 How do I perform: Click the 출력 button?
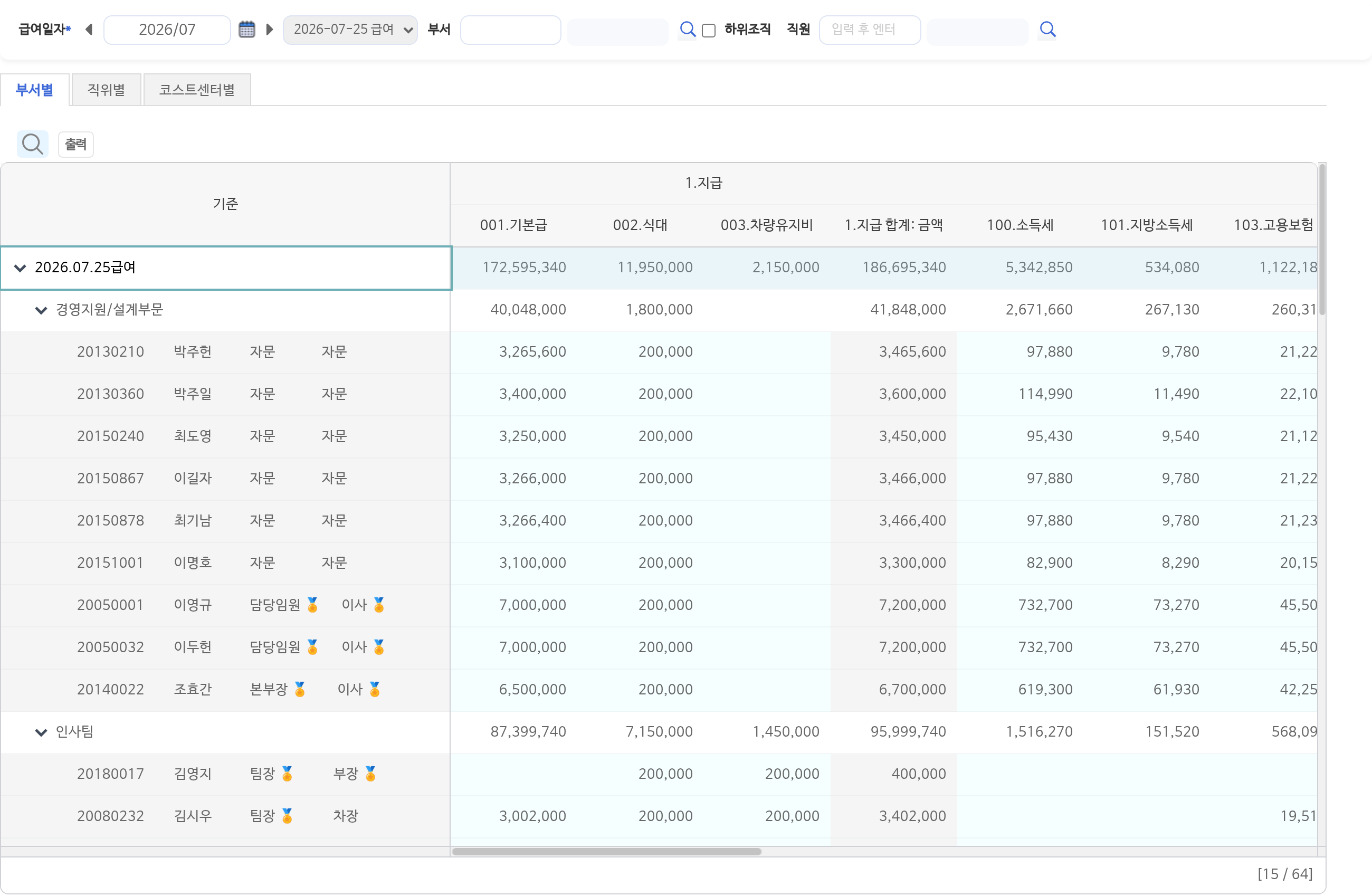pyautogui.click(x=75, y=144)
